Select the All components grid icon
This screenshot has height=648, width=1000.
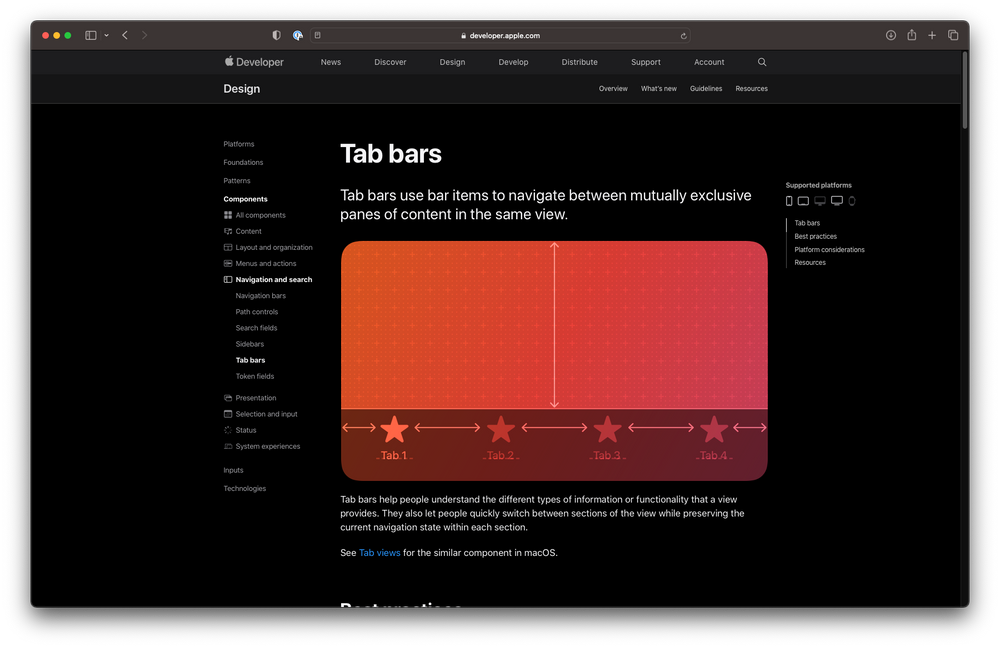tap(229, 214)
